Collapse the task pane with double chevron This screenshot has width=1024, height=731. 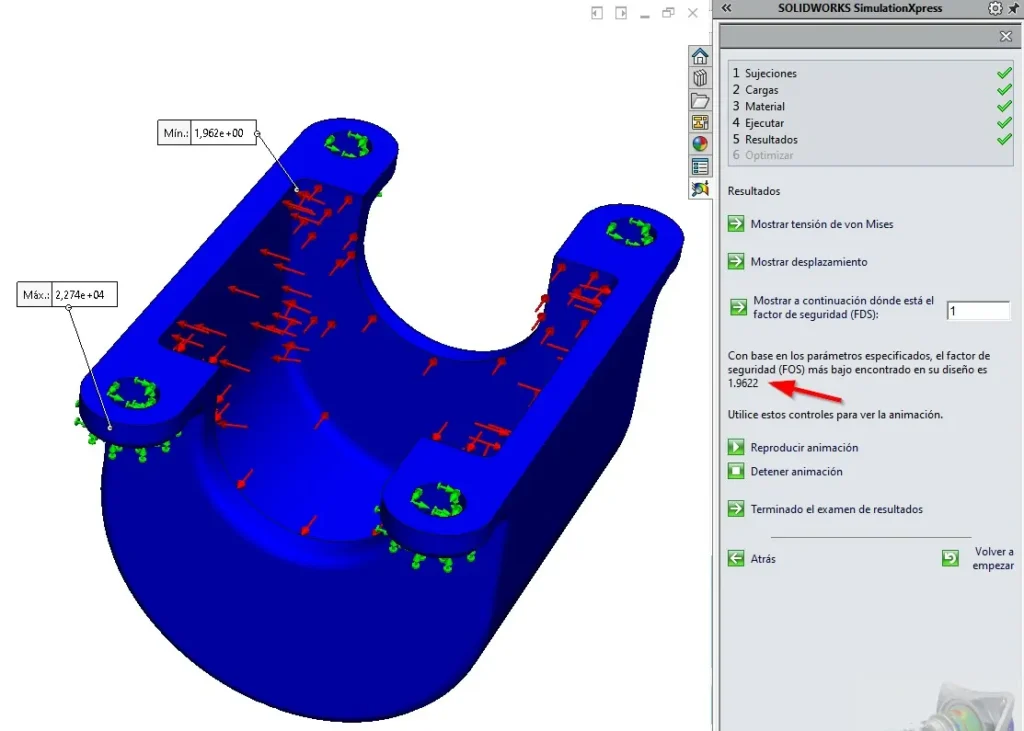pyautogui.click(x=726, y=8)
